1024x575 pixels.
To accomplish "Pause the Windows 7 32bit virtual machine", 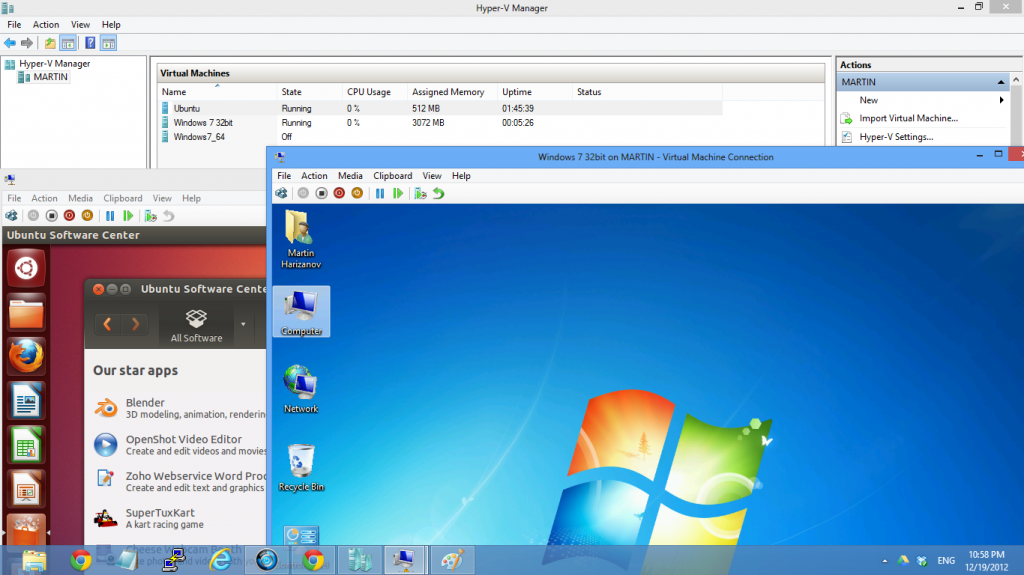I will point(379,193).
